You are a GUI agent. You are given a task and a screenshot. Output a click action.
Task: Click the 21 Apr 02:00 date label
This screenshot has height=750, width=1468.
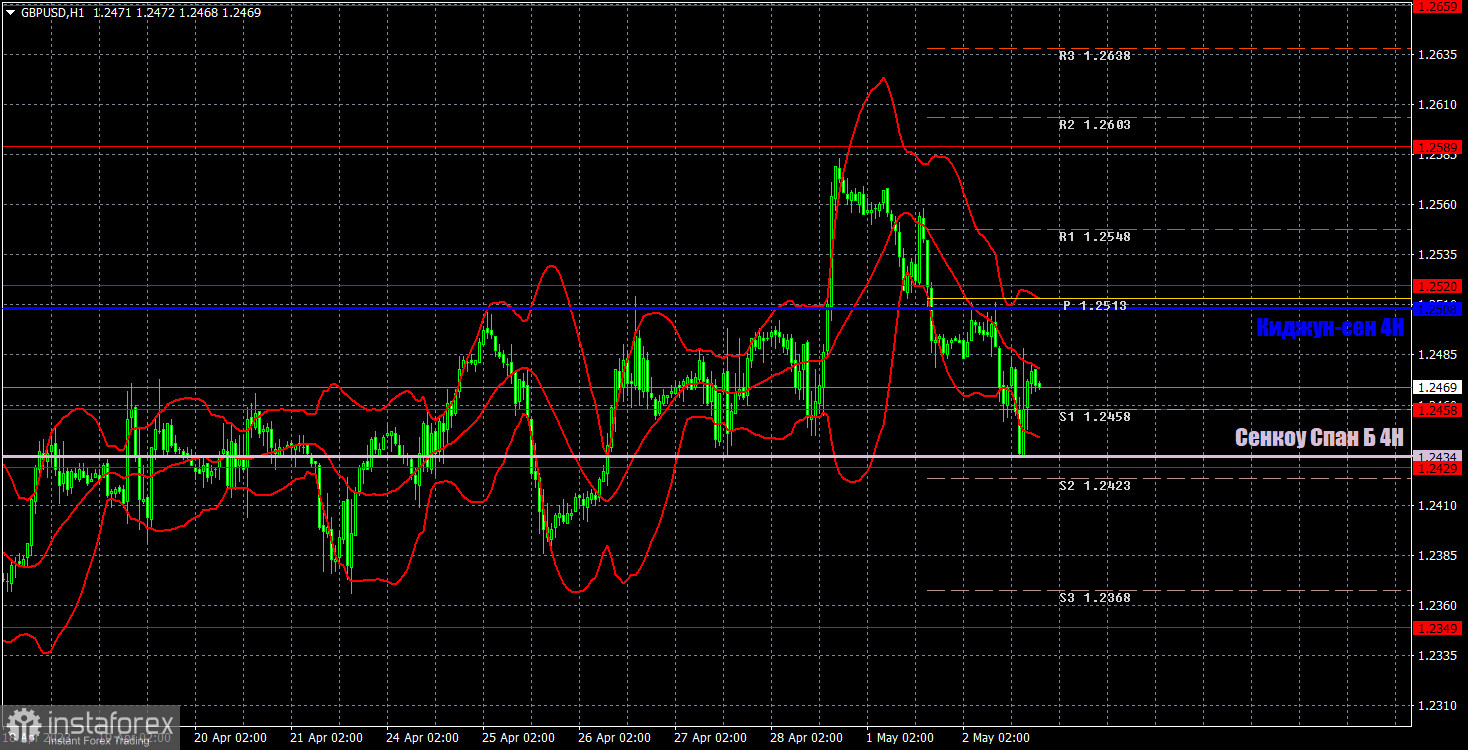[326, 738]
